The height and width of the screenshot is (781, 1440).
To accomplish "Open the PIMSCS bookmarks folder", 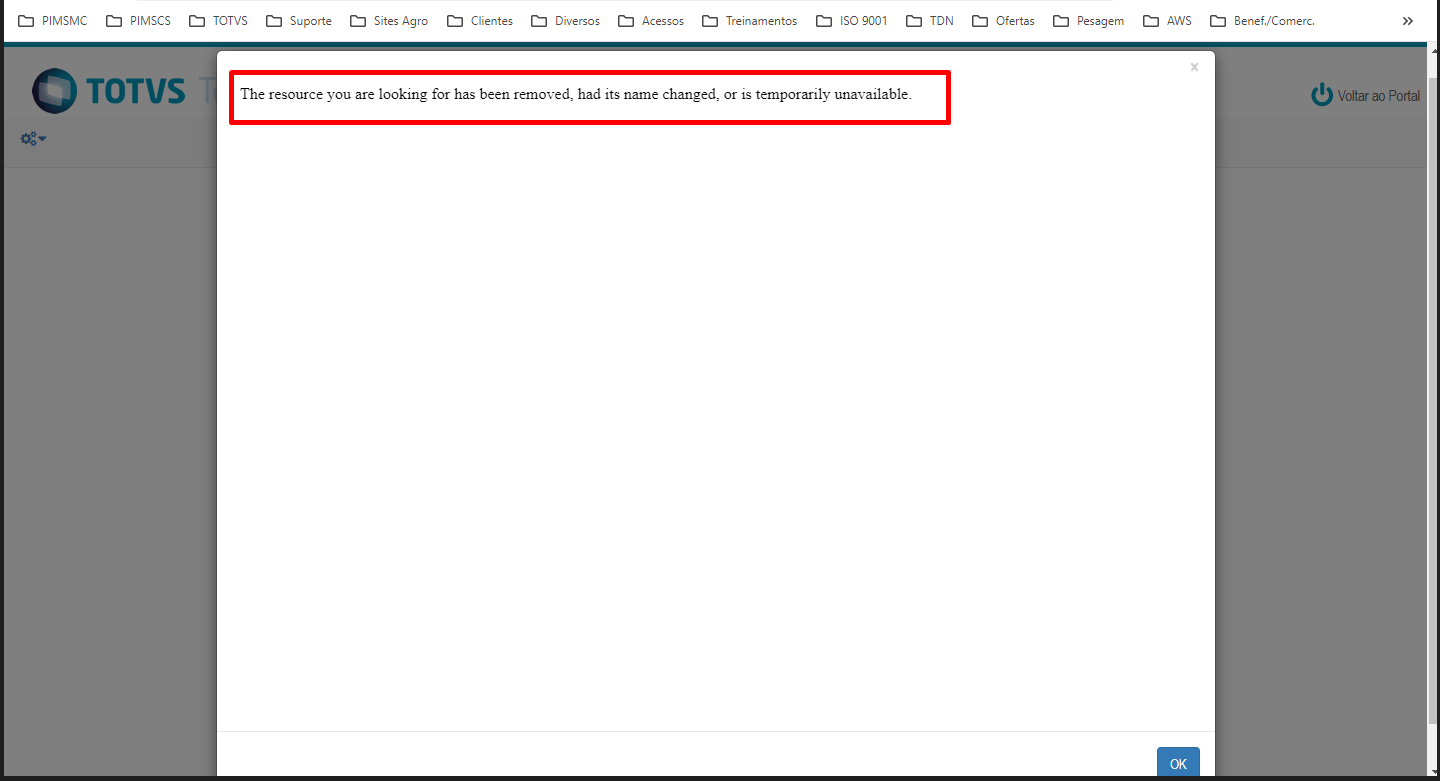I will tap(138, 21).
